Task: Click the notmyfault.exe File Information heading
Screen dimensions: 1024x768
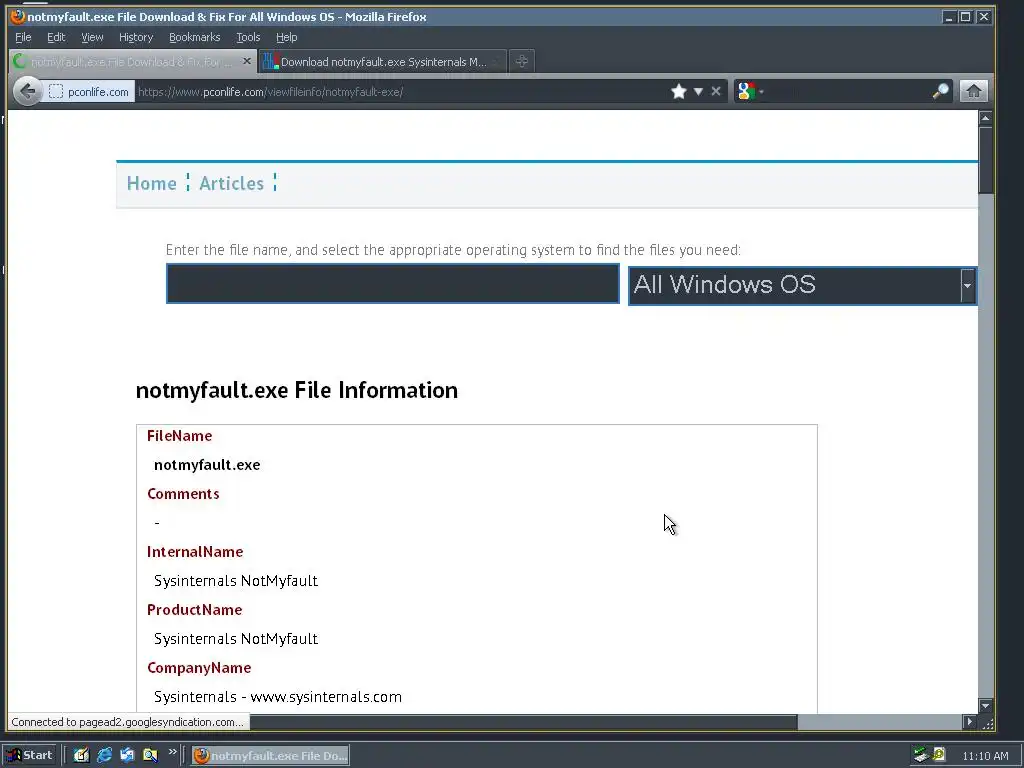Action: coord(296,391)
